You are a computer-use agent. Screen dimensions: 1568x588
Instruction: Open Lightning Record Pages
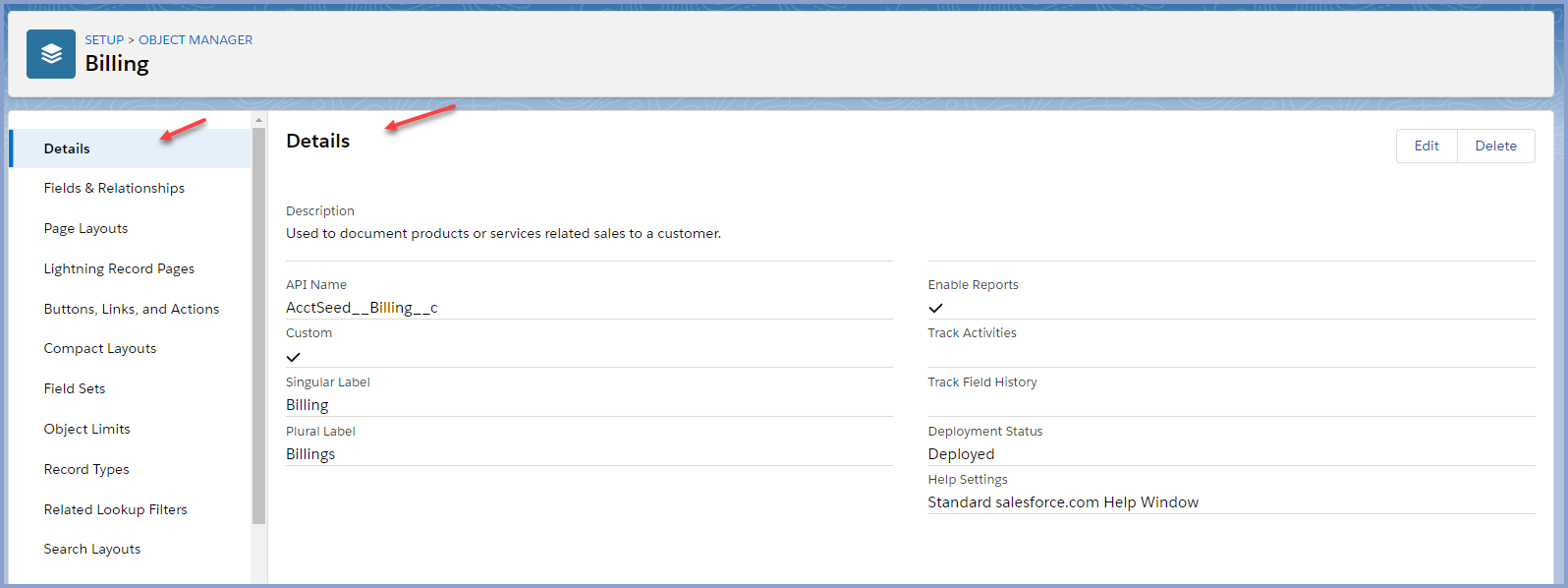point(119,268)
